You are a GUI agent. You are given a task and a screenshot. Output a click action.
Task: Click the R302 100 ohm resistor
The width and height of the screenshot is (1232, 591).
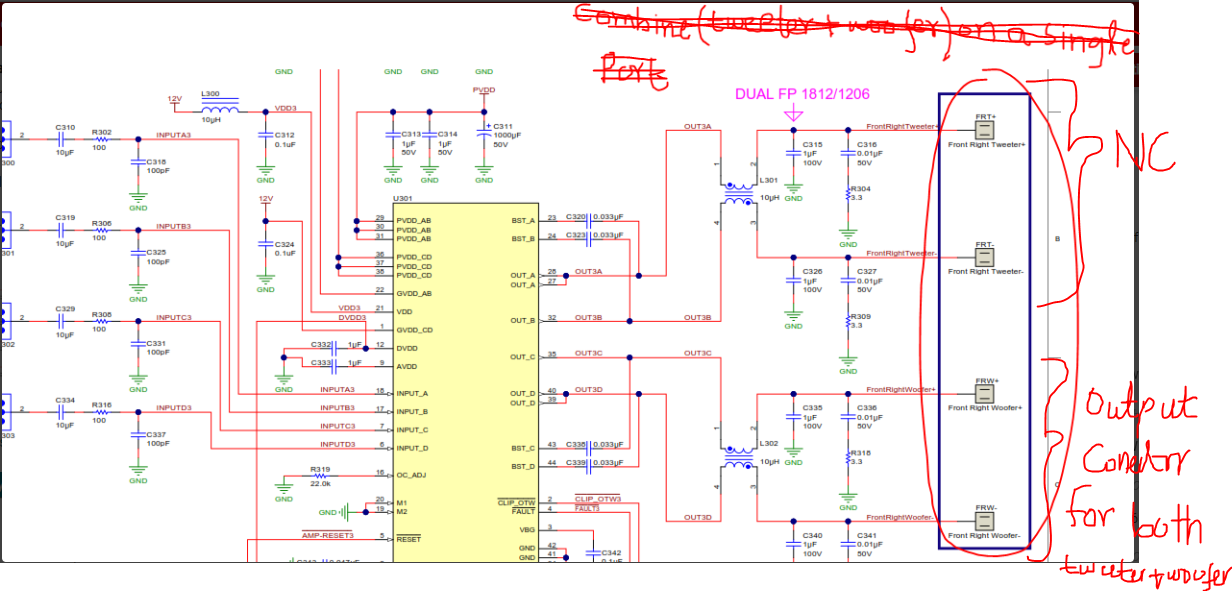coord(101,139)
